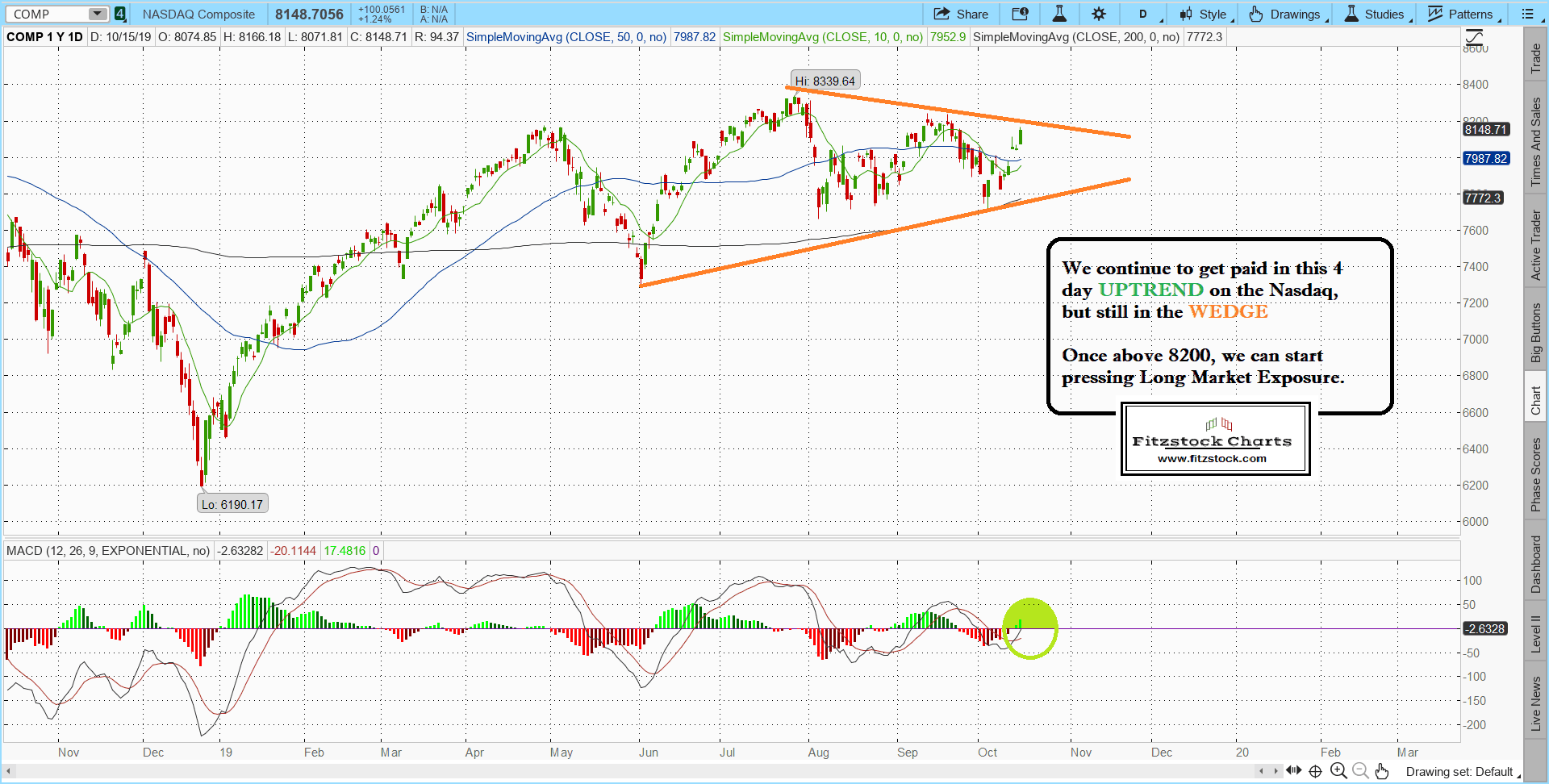Viewport: 1549px width, 784px height.
Task: Click the SimpleMovingAvg 50 study label
Action: pos(566,37)
